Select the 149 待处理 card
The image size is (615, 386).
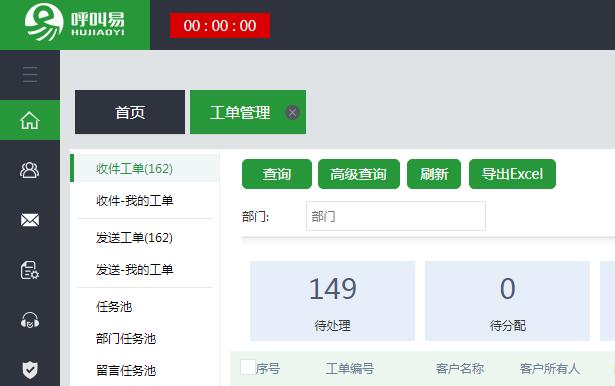[x=332, y=301]
